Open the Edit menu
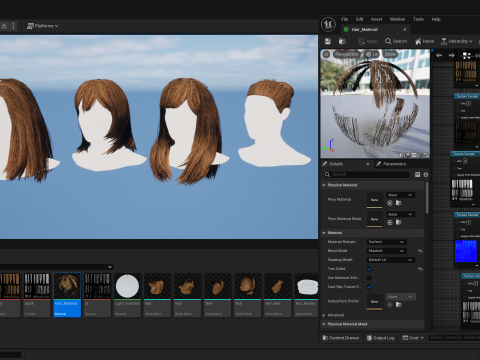 point(359,19)
